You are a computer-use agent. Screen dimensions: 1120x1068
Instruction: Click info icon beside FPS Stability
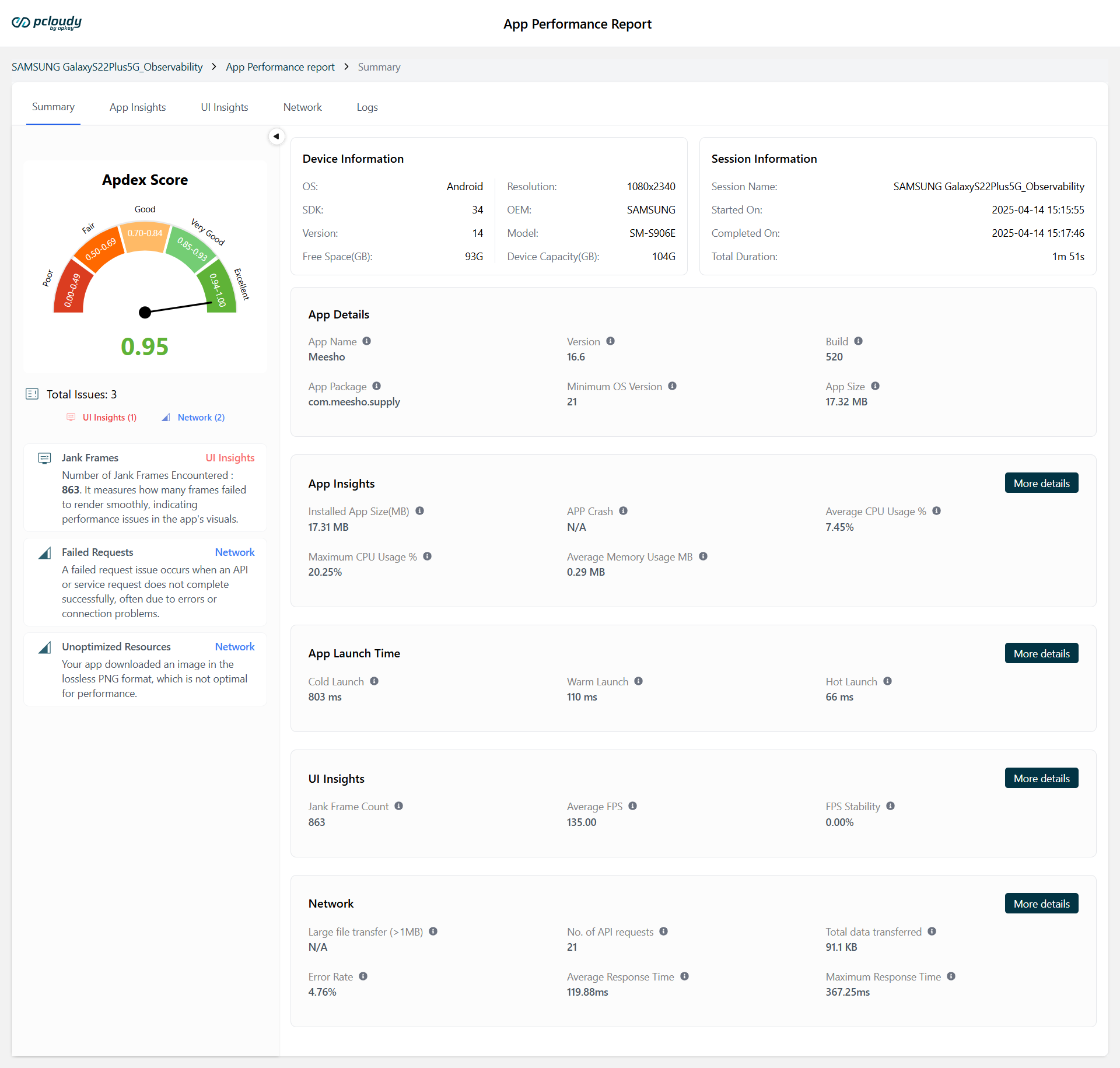click(890, 806)
